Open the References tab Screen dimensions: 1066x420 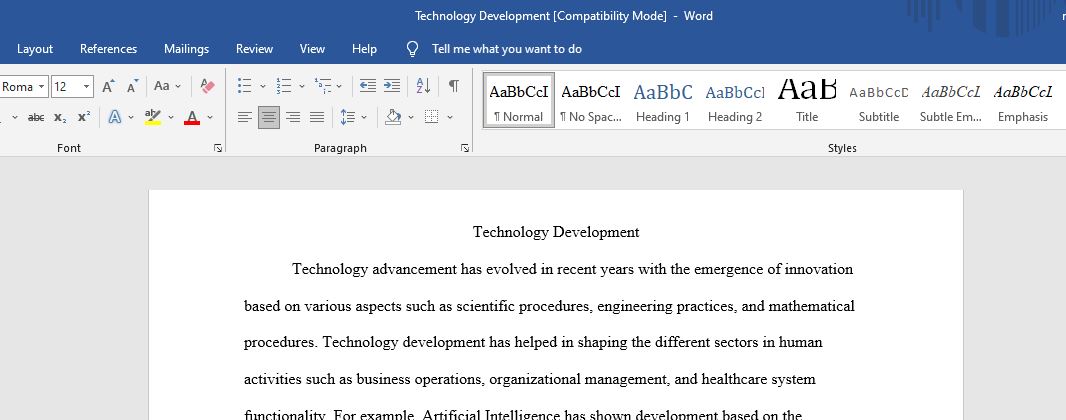pos(109,49)
